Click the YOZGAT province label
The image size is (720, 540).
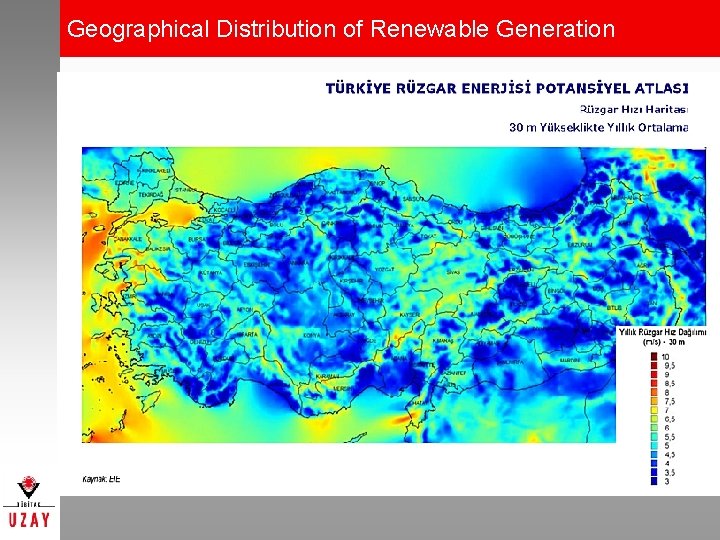(385, 270)
